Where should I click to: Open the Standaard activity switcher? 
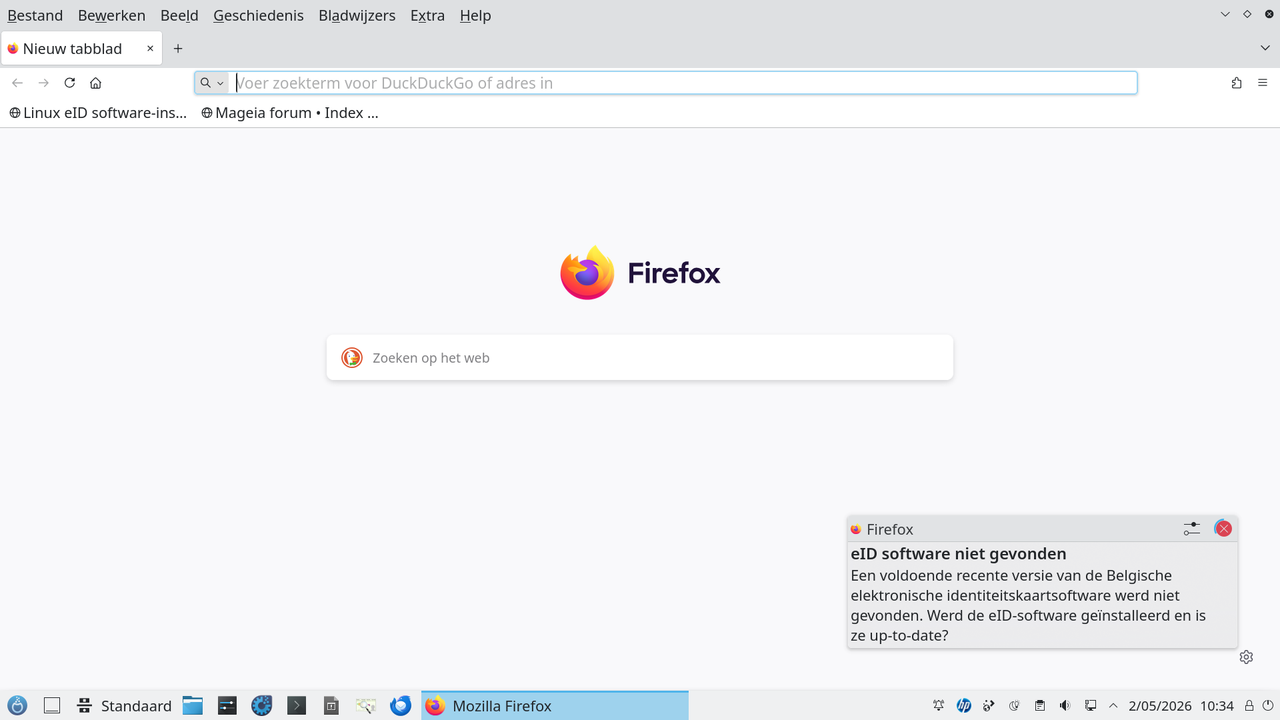click(125, 706)
